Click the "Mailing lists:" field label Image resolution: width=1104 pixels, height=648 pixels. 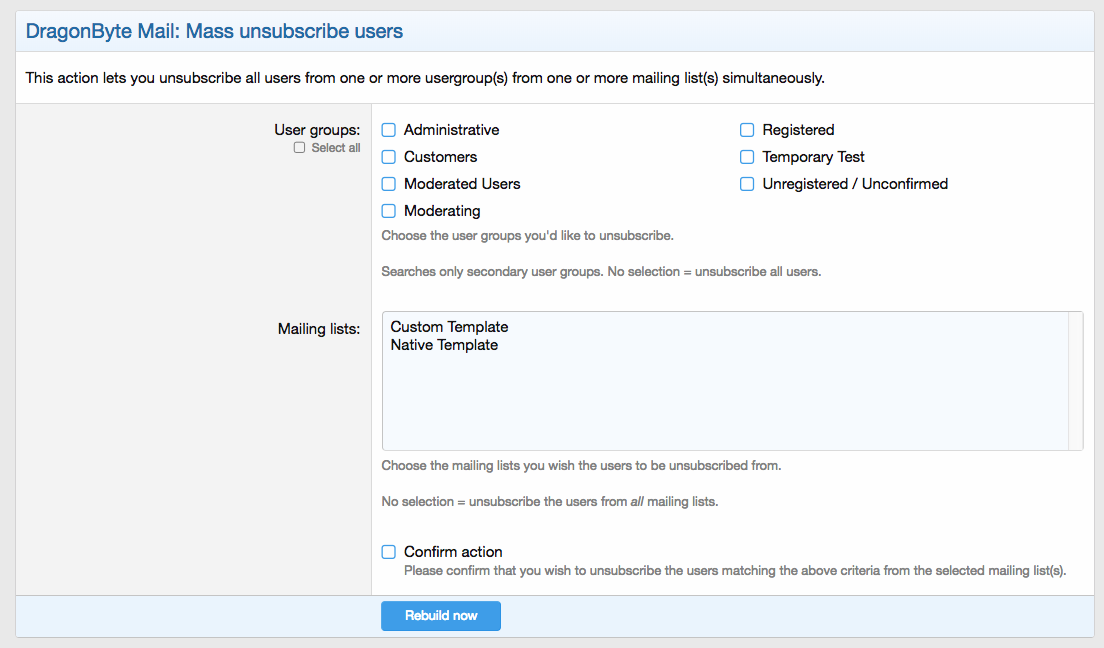318,328
